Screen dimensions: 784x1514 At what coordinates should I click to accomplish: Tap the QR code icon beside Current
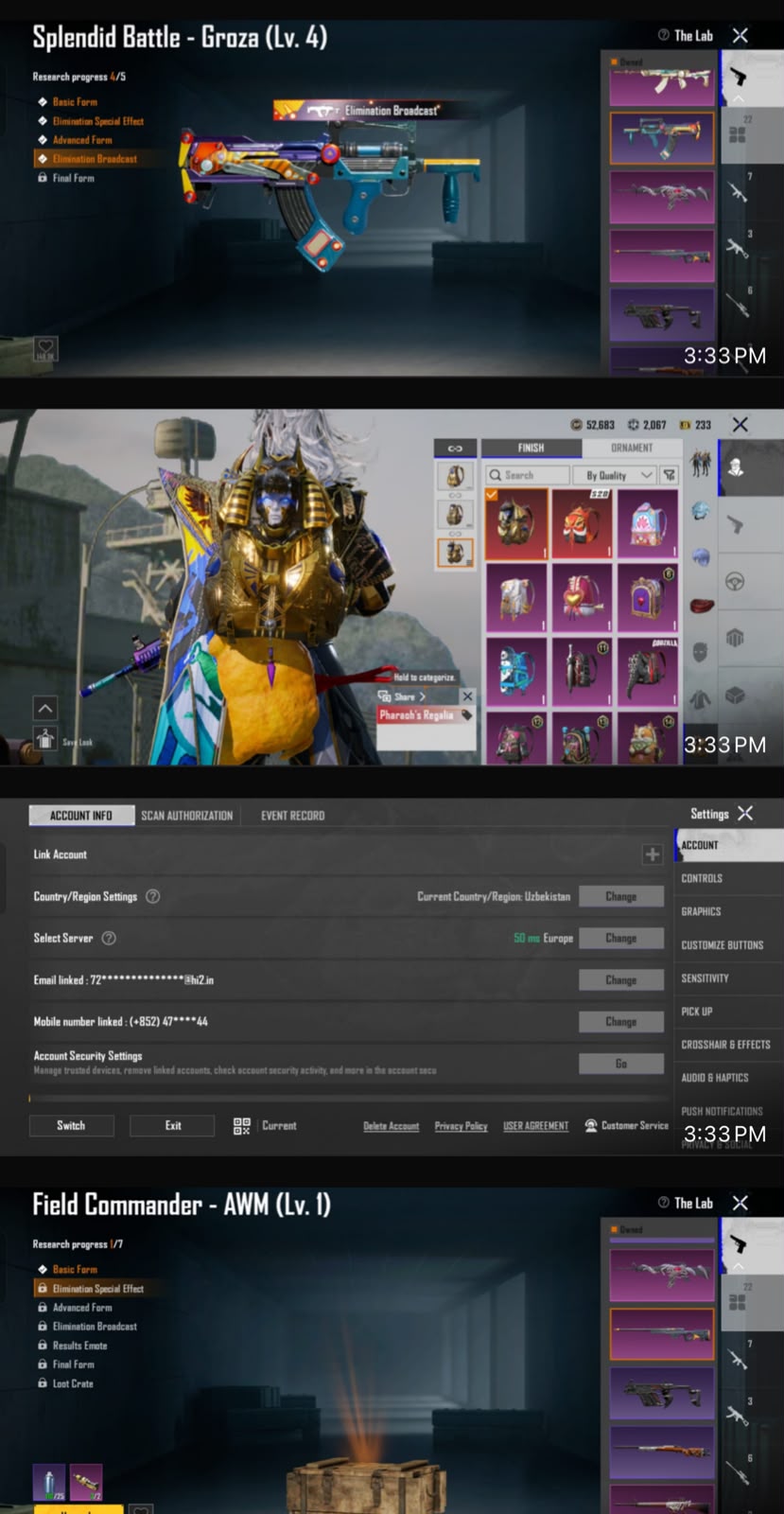242,1125
